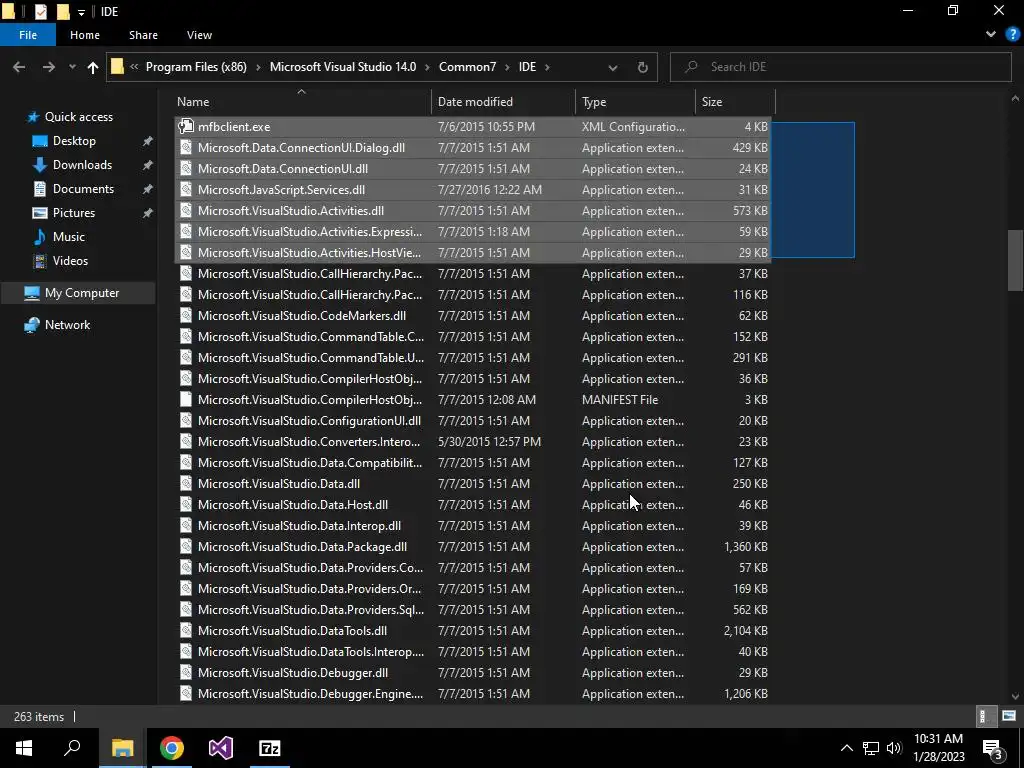Select Microsoft.VisualStudio.Data.Package.dll file name

tap(302, 547)
